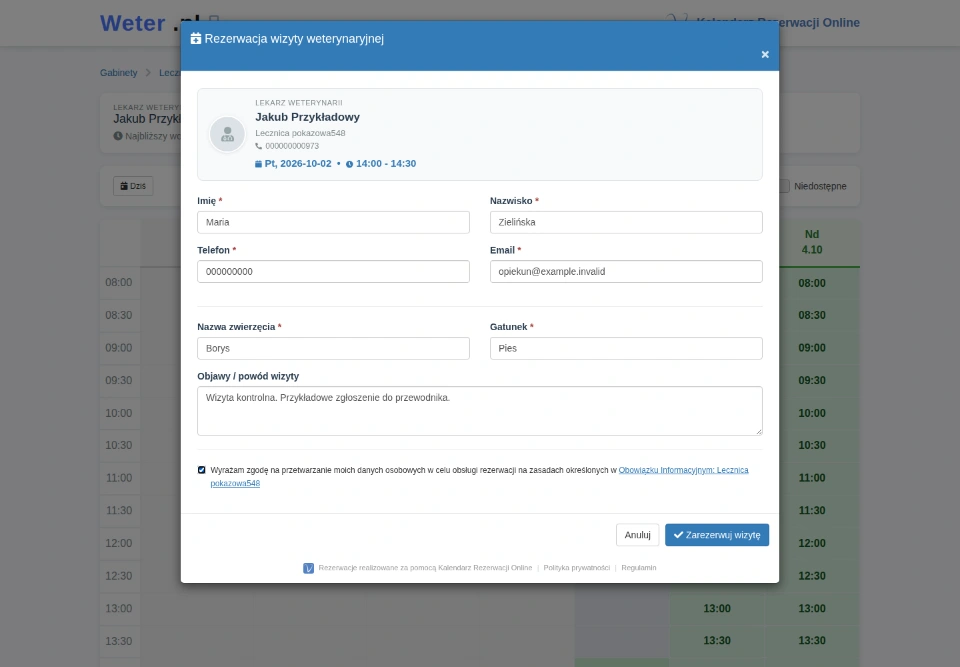This screenshot has width=960, height=667.
Task: Confirm with Zarezerwuj wizytę button
Action: pos(717,535)
